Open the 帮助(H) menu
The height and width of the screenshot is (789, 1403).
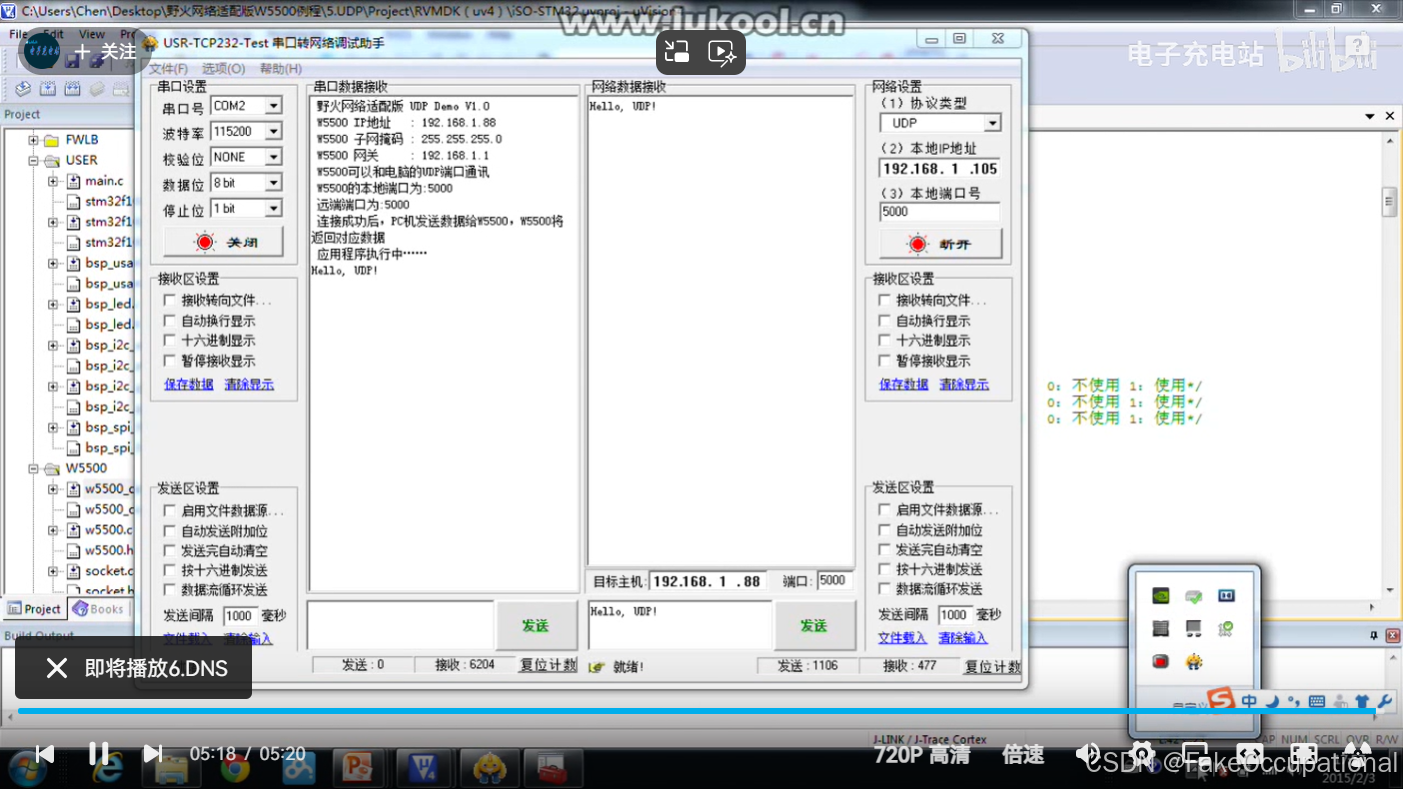(280, 69)
